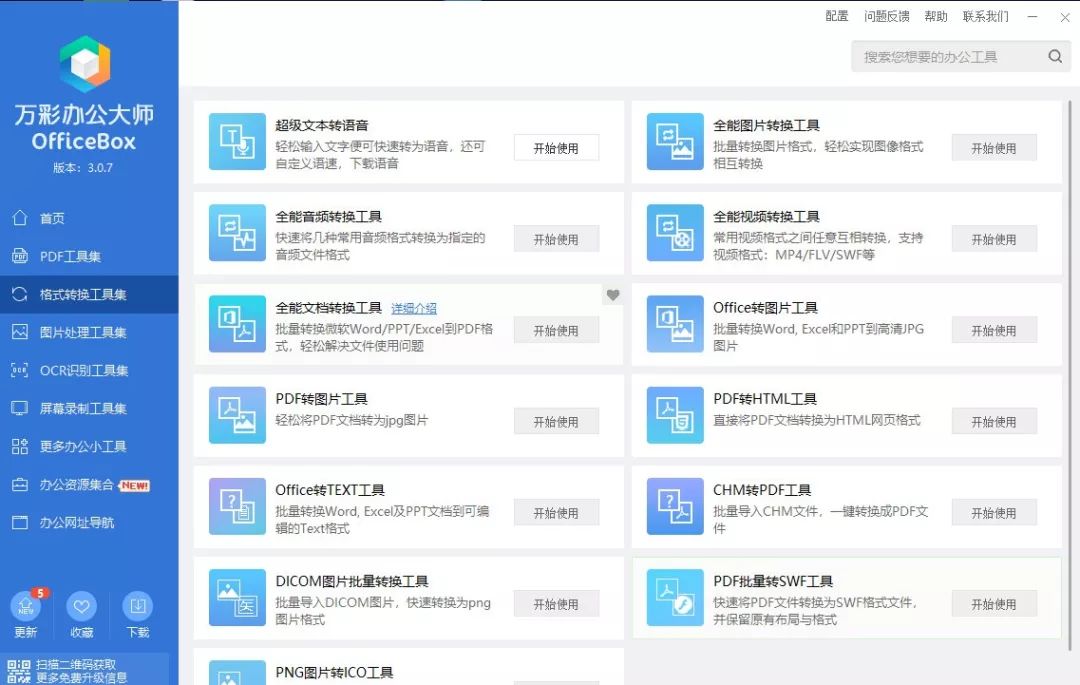The width and height of the screenshot is (1080, 685).
Task: Open PDF工具集 in the sidebar
Action: click(x=89, y=256)
